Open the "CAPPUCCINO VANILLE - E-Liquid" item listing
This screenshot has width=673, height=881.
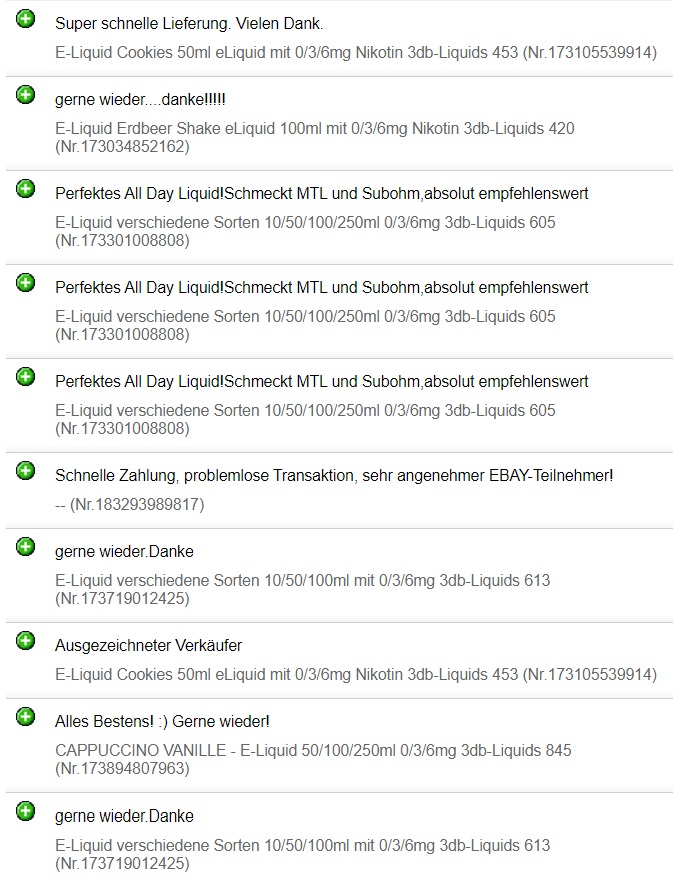(313, 759)
